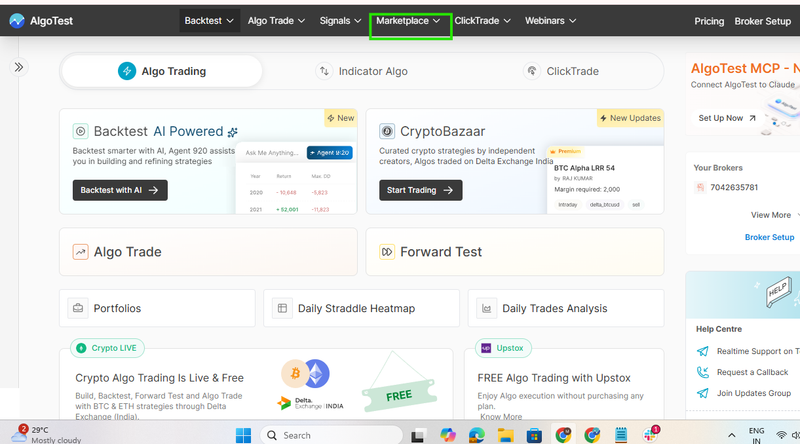Click the Backtest card icon

coord(80,131)
